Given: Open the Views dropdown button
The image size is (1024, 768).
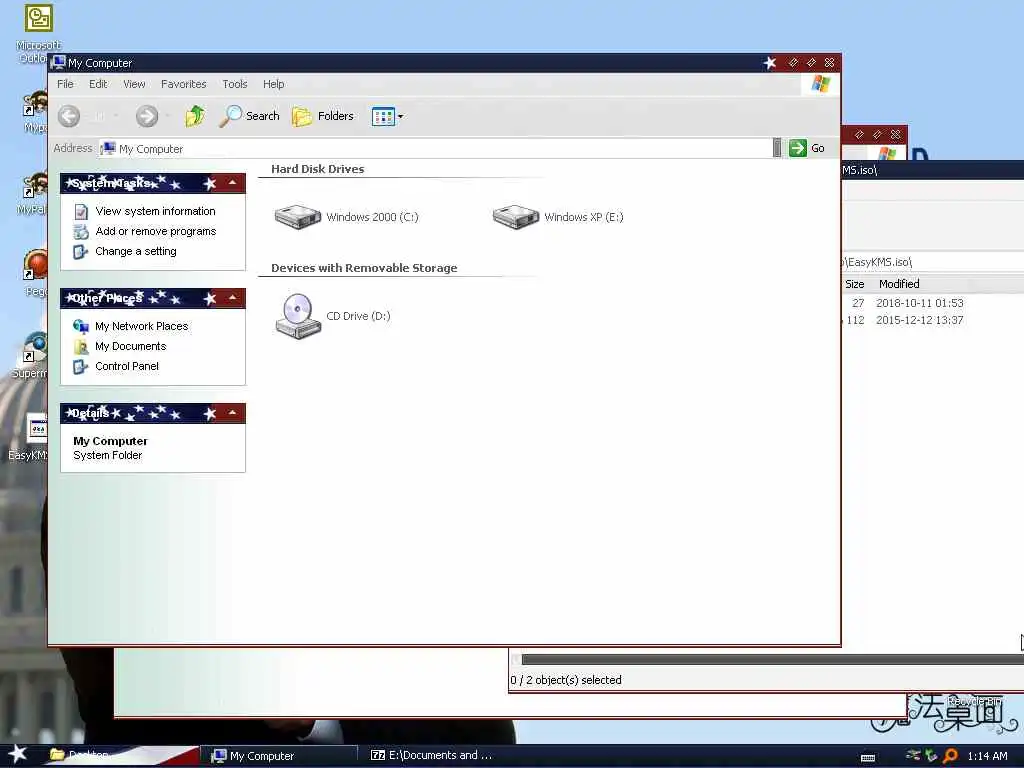Looking at the screenshot, I should (x=387, y=116).
